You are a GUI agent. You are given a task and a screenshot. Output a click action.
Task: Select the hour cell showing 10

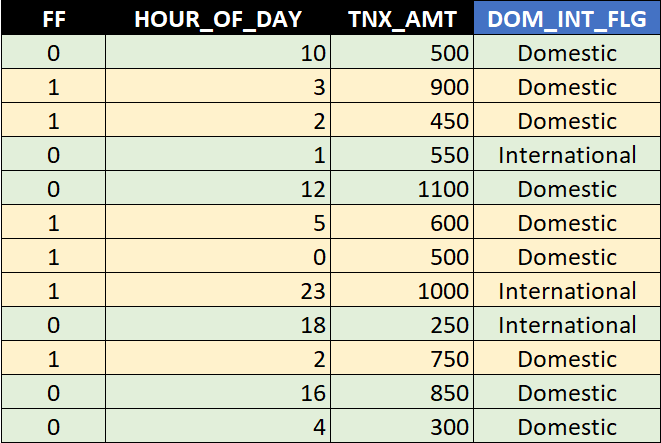[218, 52]
